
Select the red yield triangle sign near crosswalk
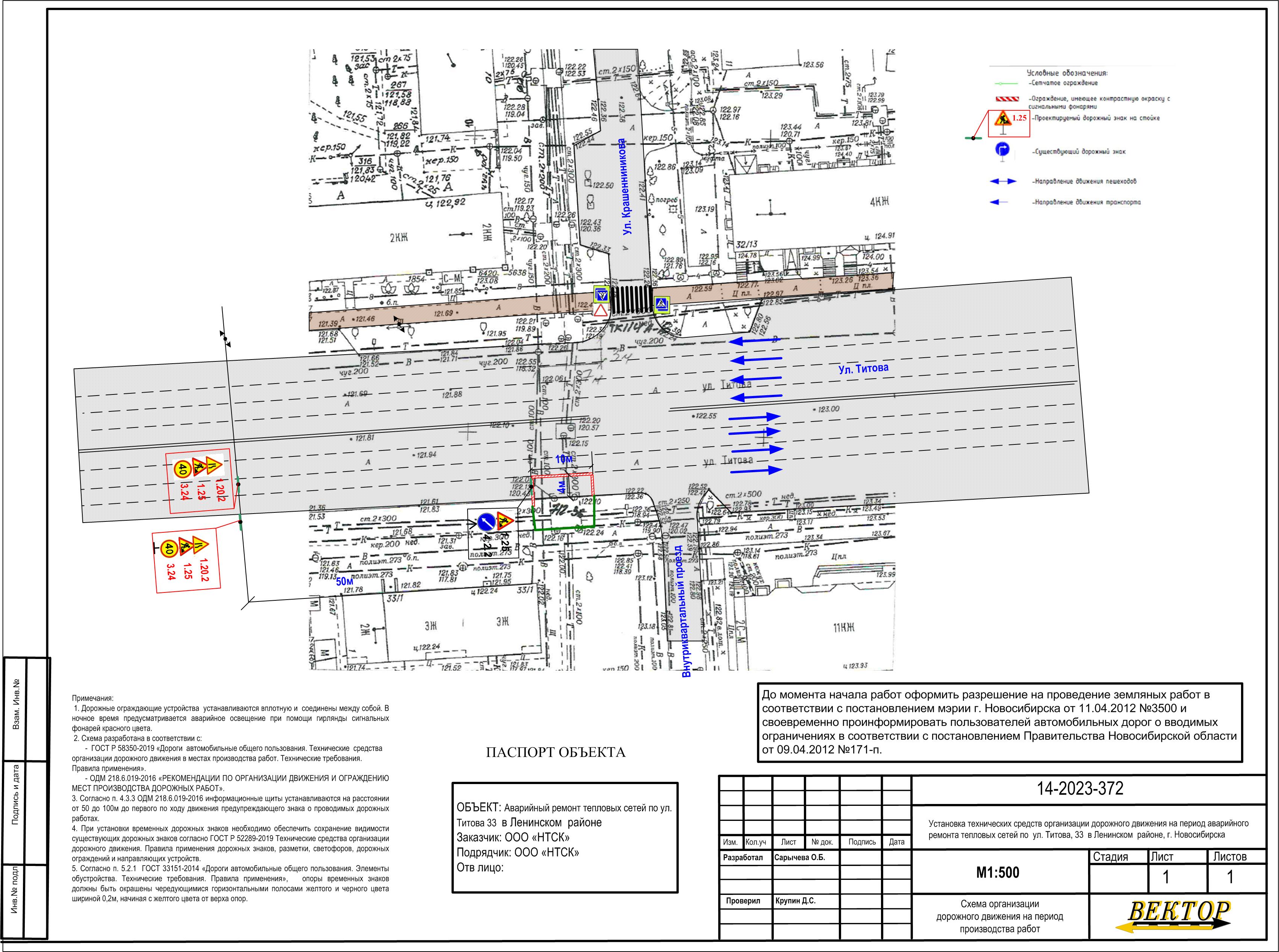601,311
